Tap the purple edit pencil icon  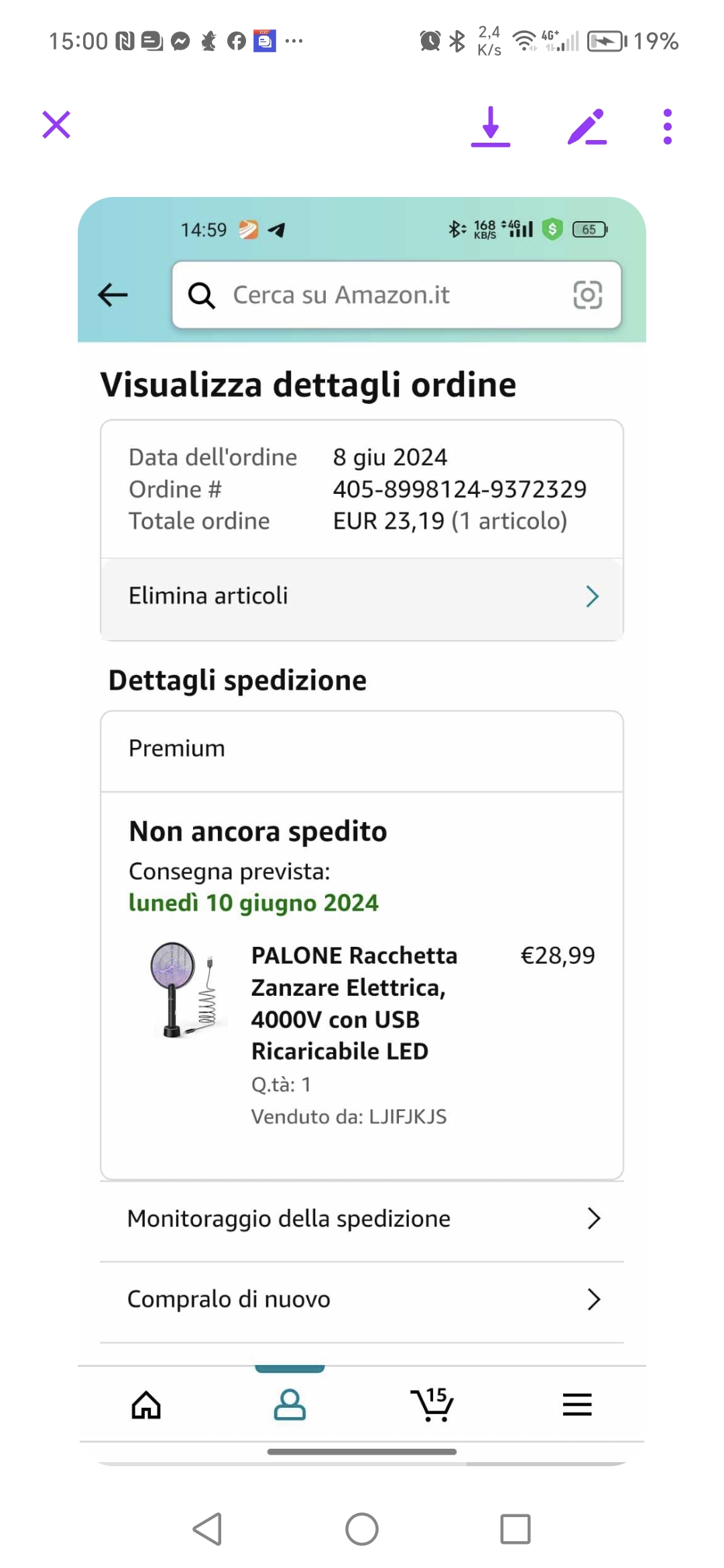pos(587,126)
